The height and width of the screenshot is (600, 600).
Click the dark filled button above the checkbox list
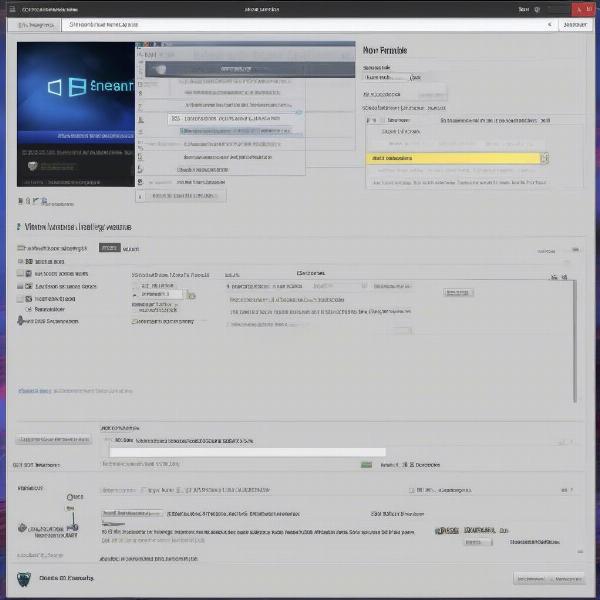tap(109, 248)
